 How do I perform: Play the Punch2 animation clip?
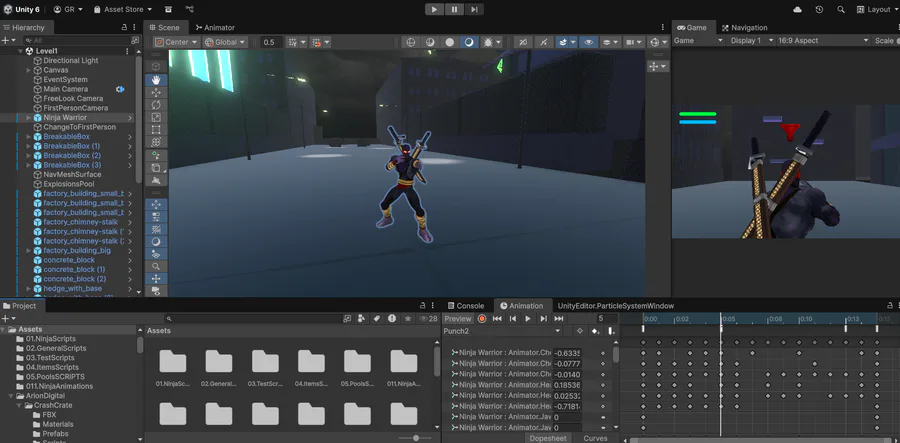[x=528, y=318]
